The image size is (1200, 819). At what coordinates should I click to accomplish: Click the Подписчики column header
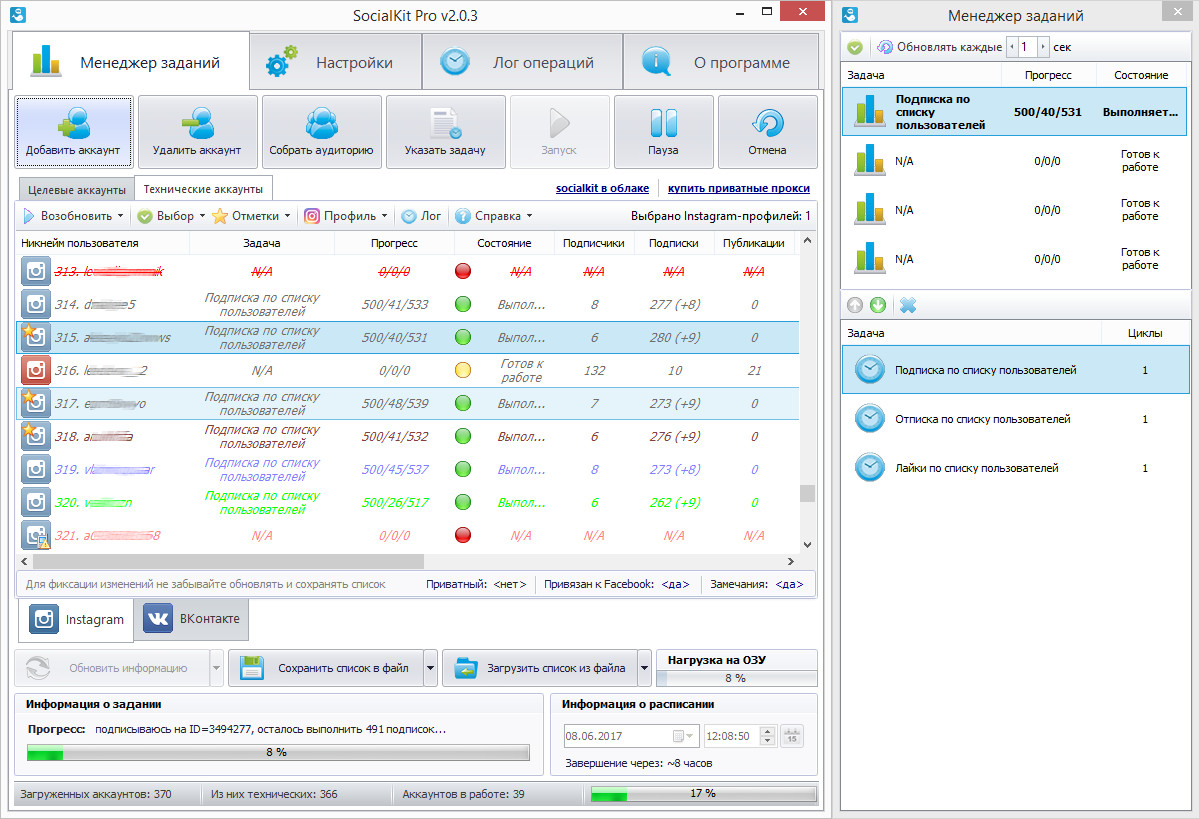point(593,243)
